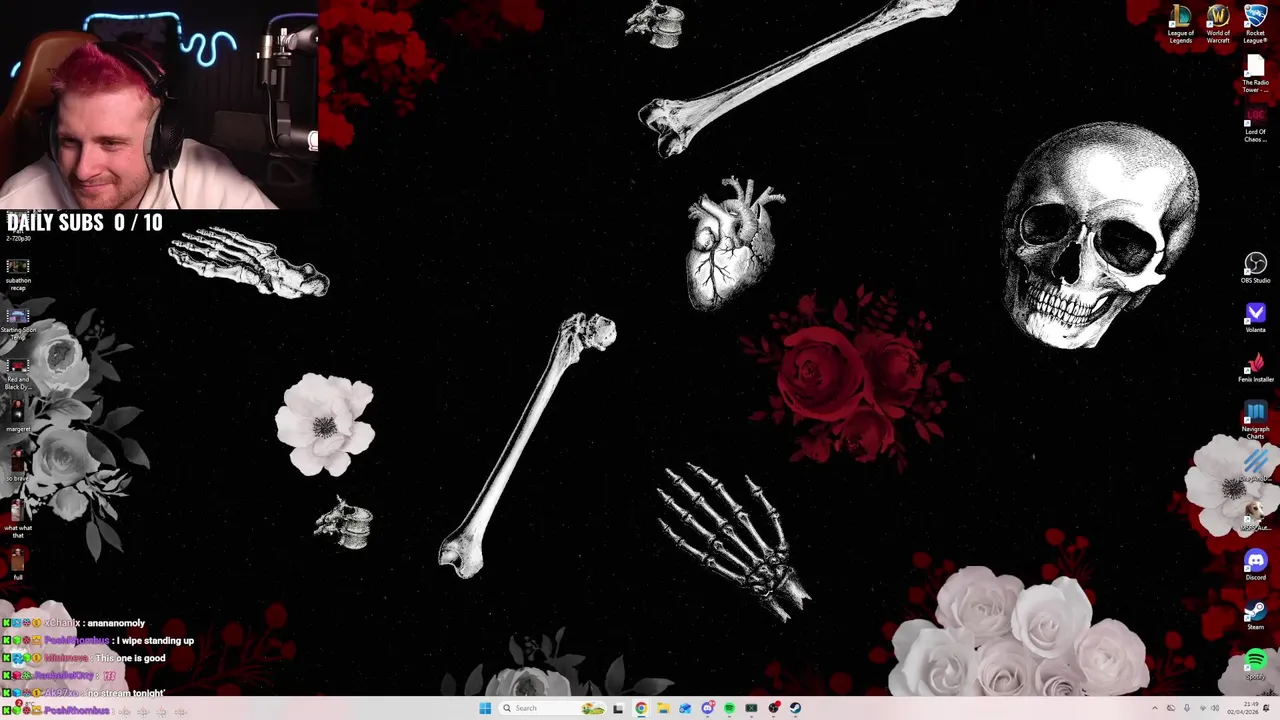Open Task View from the taskbar

point(618,708)
